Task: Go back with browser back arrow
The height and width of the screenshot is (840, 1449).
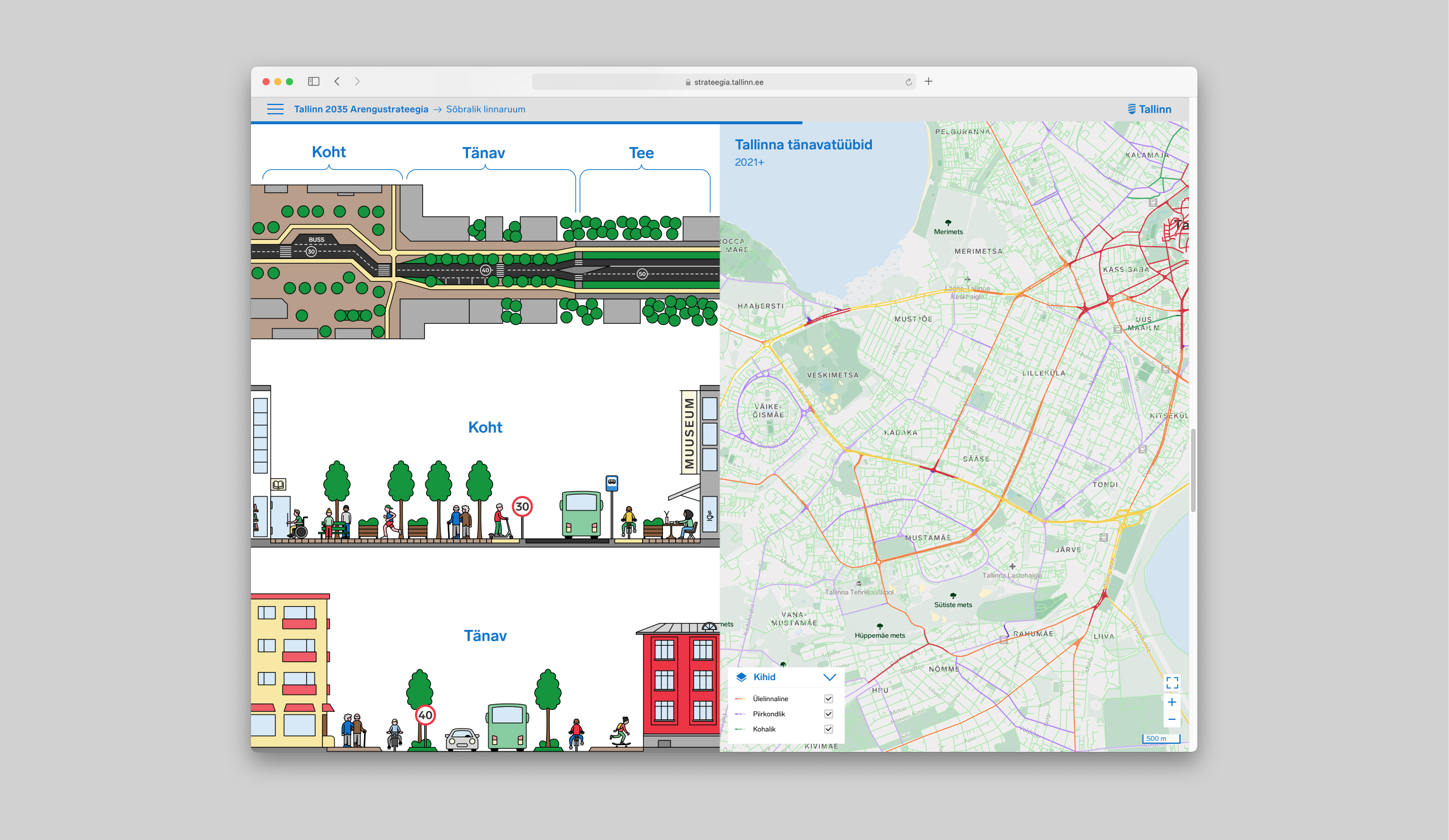Action: pos(337,82)
